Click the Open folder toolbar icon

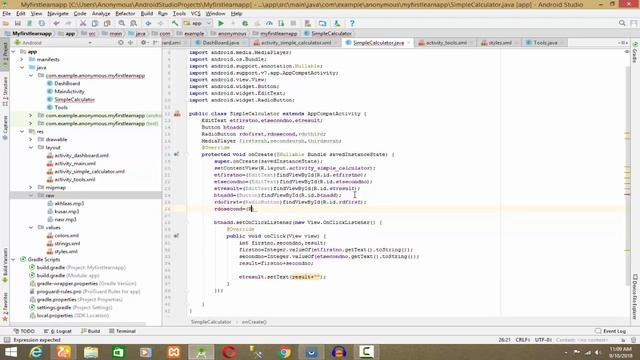6,23
